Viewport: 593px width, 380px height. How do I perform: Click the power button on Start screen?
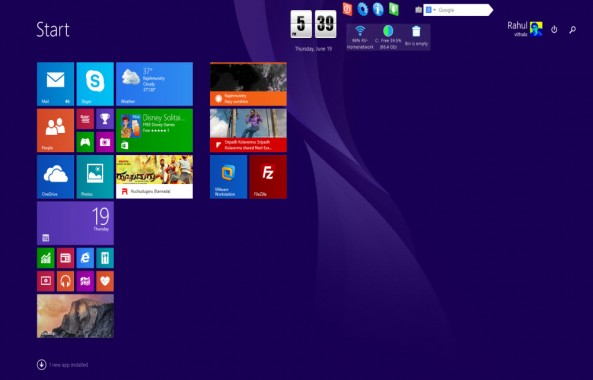554,29
